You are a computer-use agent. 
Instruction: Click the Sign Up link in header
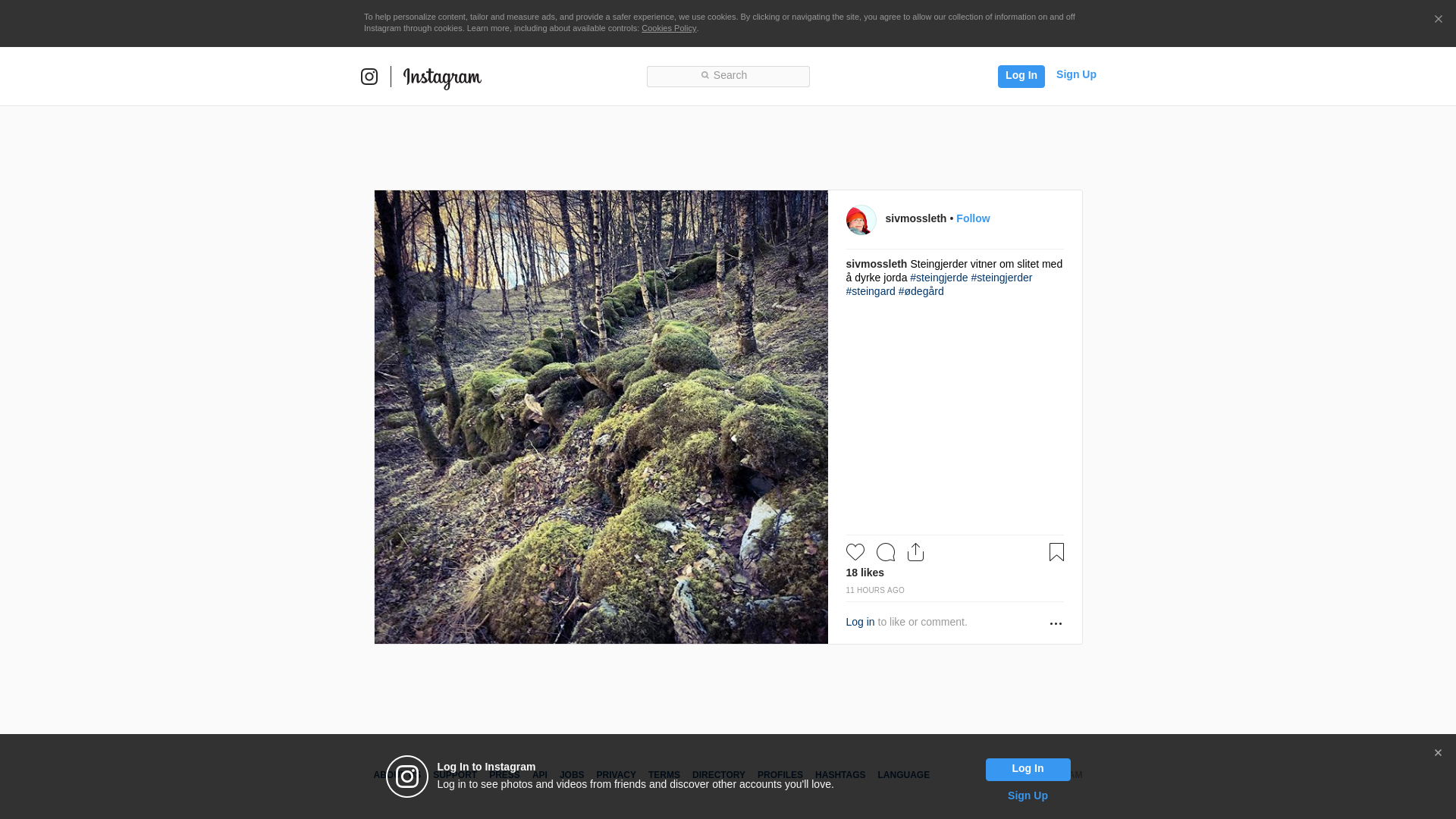(x=1076, y=74)
